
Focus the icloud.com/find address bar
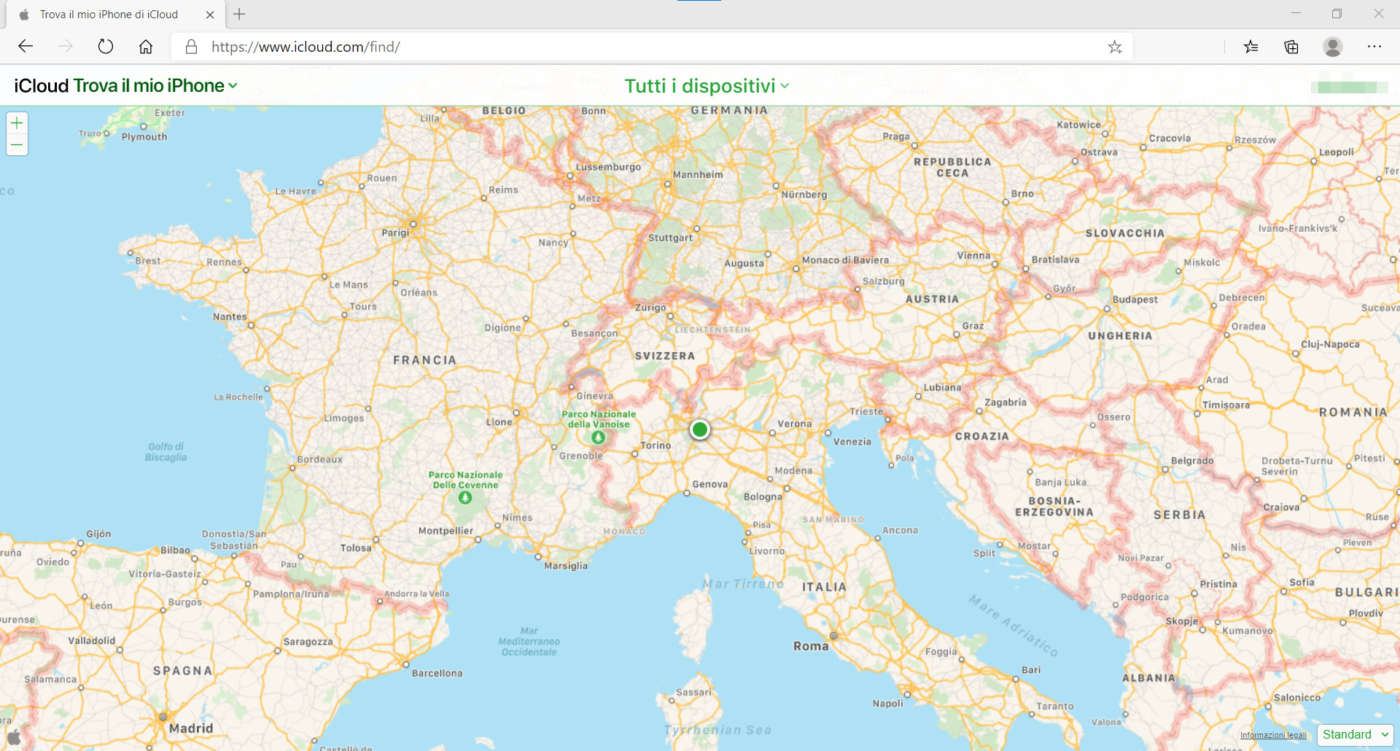650,47
